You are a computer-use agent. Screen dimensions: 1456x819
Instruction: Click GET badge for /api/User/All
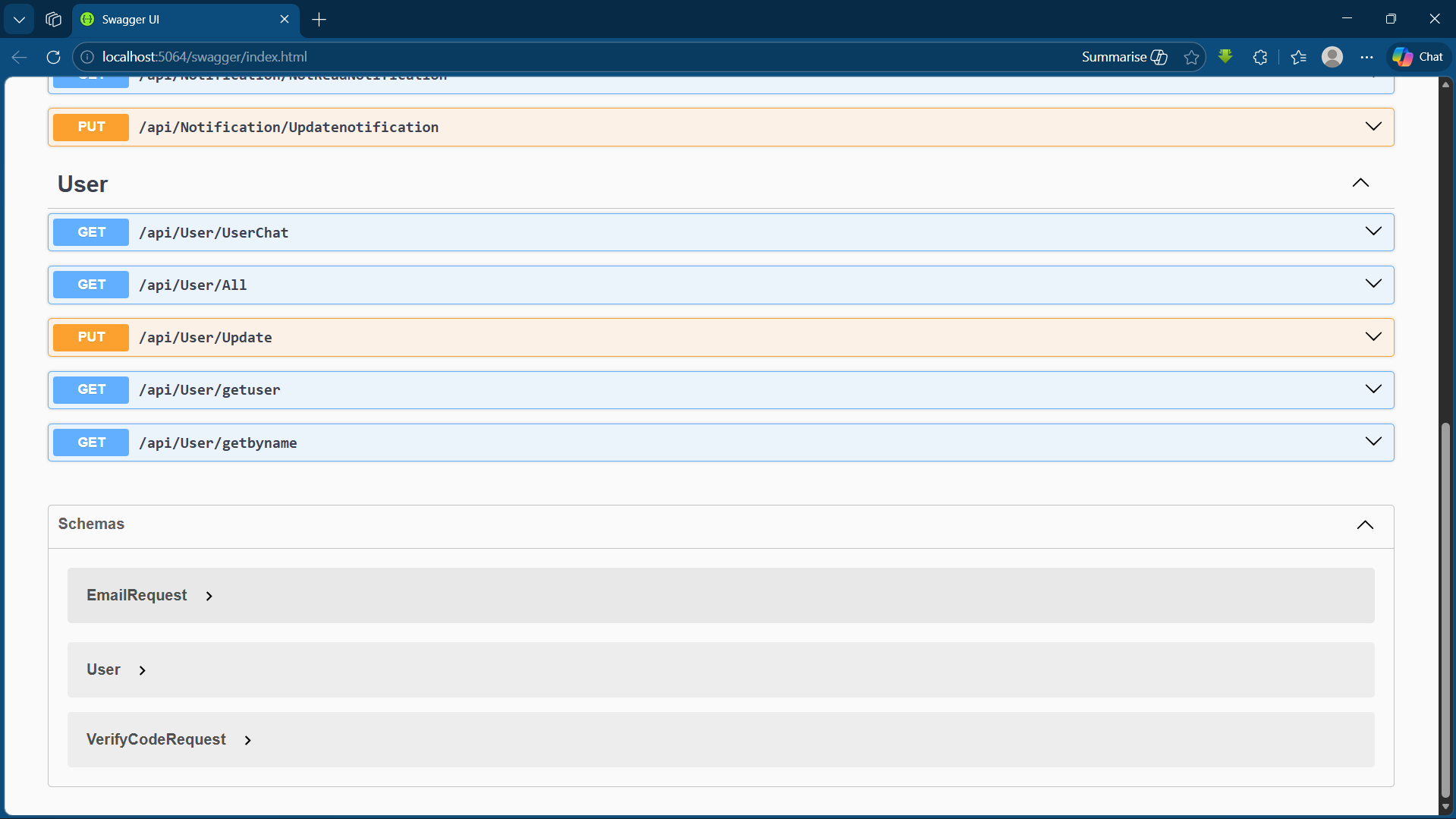pos(91,285)
